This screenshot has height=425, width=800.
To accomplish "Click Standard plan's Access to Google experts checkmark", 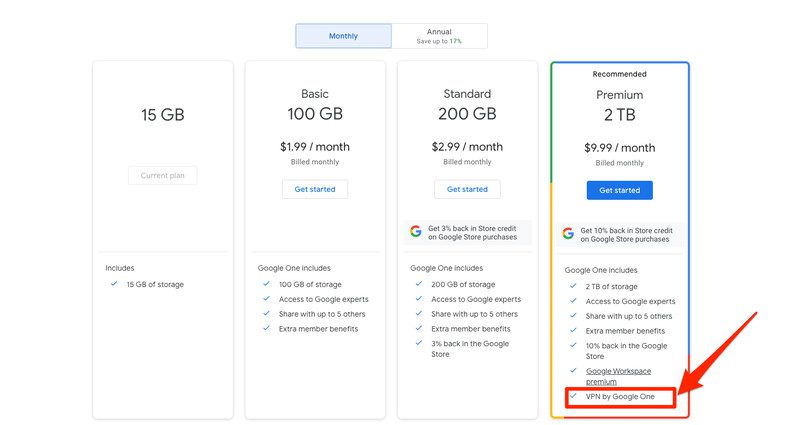I will pos(419,298).
